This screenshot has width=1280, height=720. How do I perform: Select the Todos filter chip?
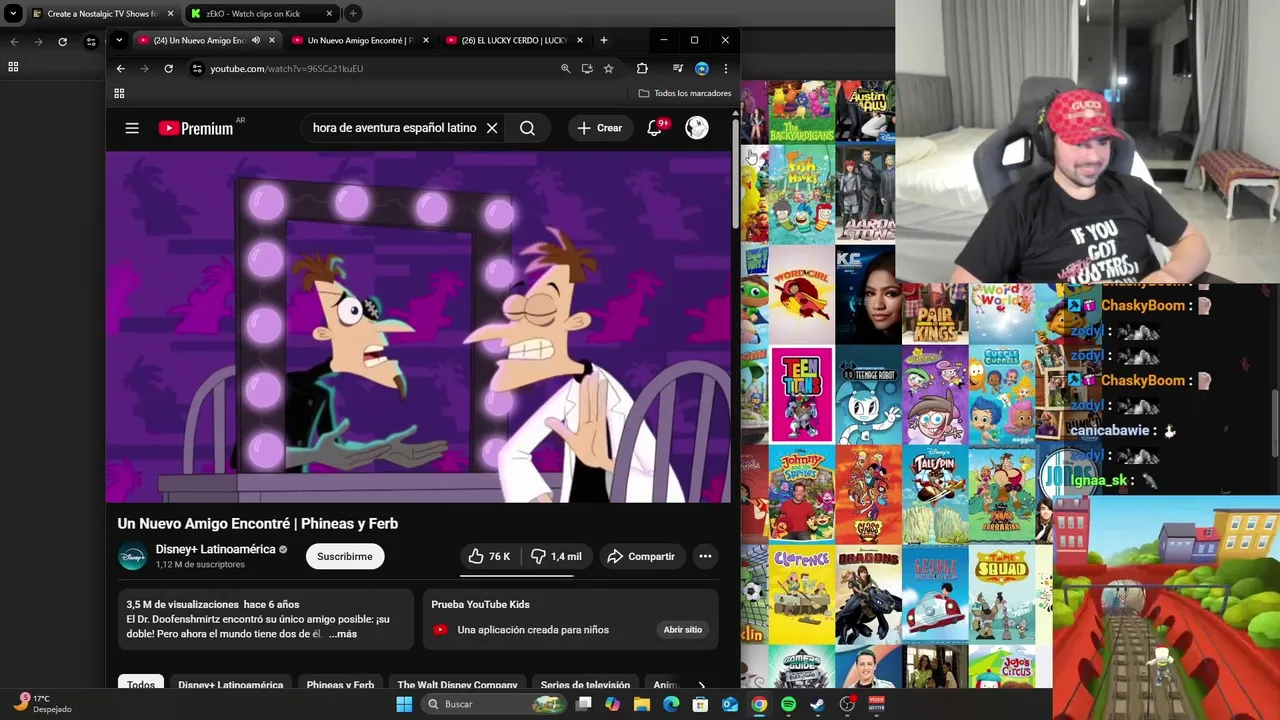point(141,685)
